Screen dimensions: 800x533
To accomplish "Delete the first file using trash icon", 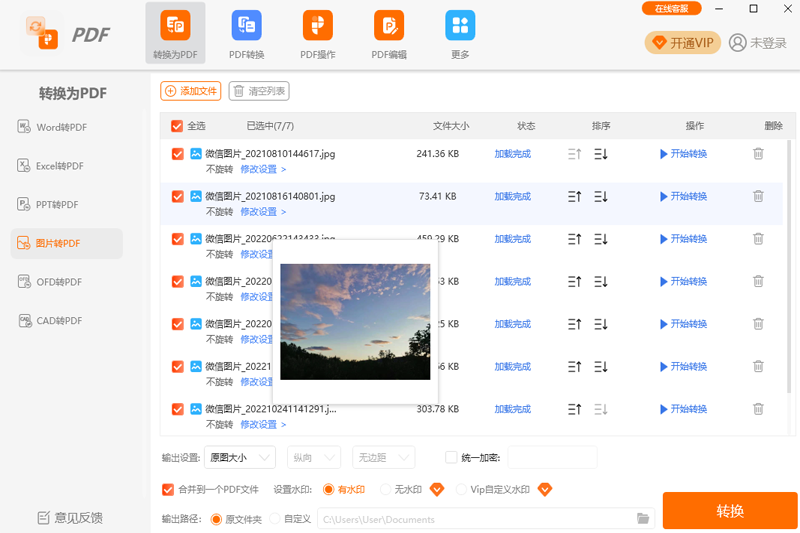I will pyautogui.click(x=758, y=154).
